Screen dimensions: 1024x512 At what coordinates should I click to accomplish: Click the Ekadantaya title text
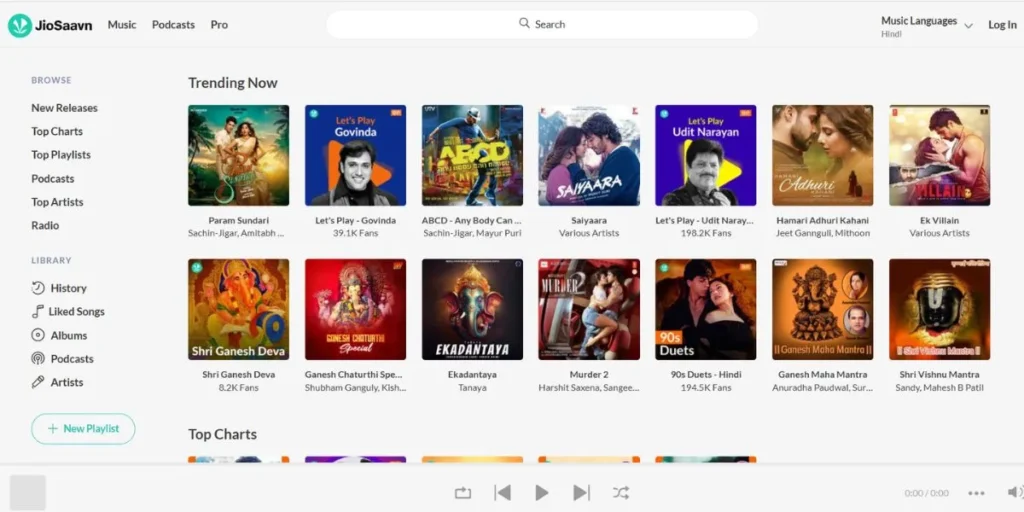(x=472, y=375)
